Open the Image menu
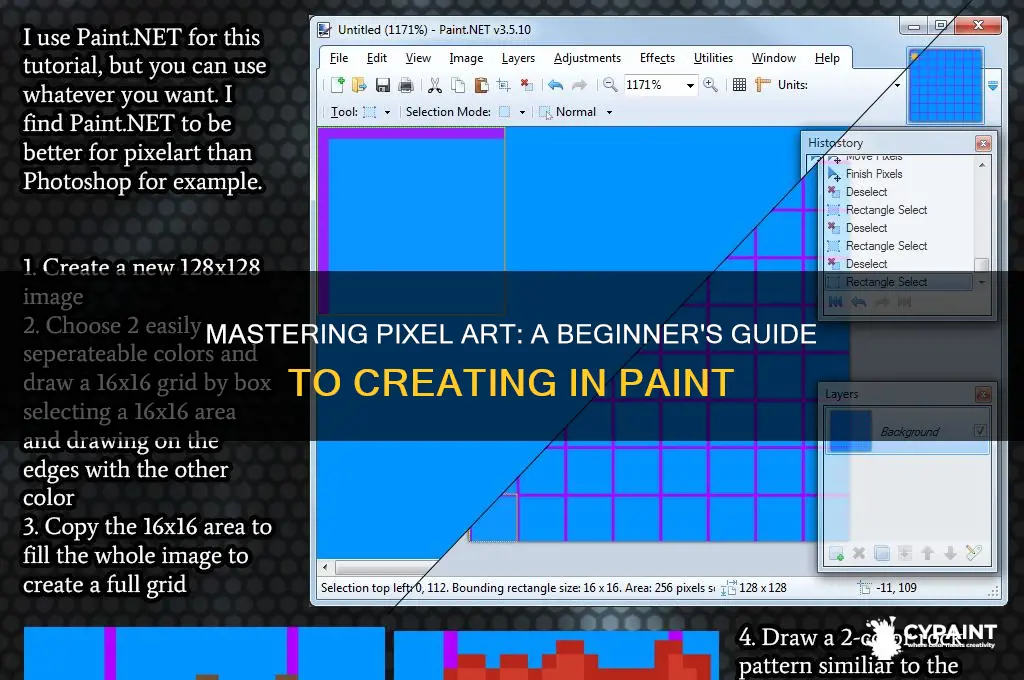 (466, 58)
